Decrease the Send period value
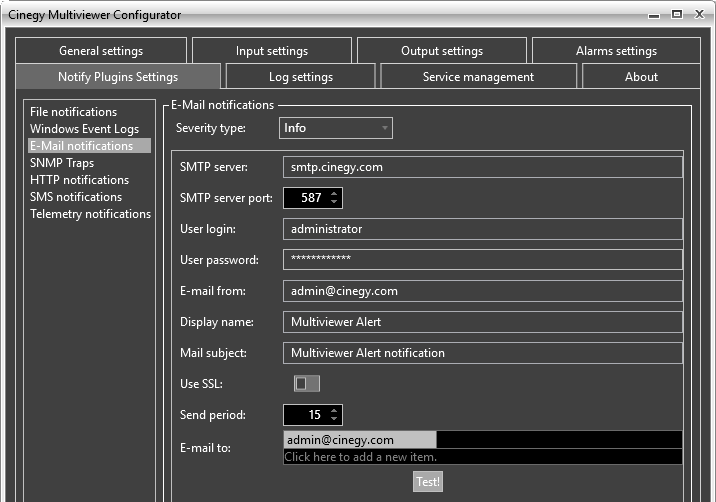The height and width of the screenshot is (502, 716). point(334,419)
